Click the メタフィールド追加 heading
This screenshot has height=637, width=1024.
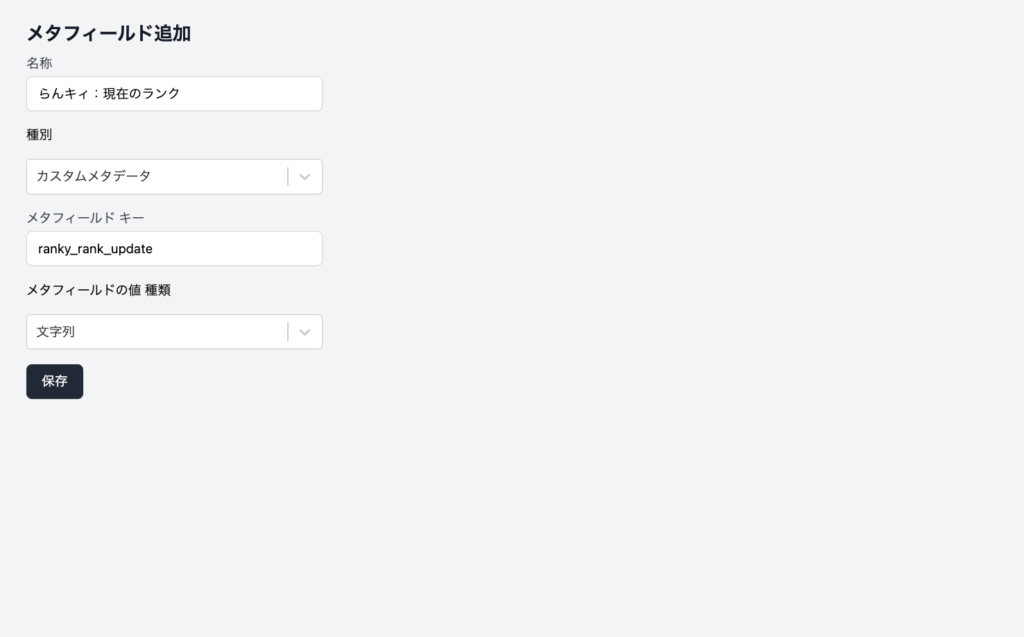tap(108, 34)
